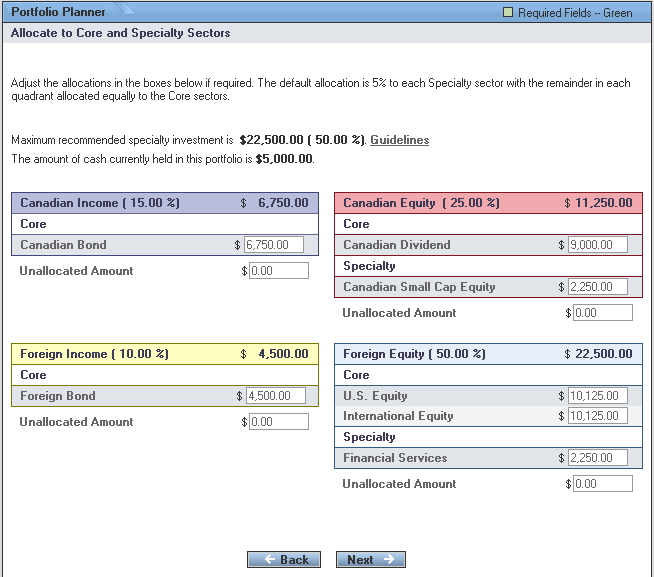
Task: Focus Foreign Equity Unallocated Amount field
Action: (602, 484)
